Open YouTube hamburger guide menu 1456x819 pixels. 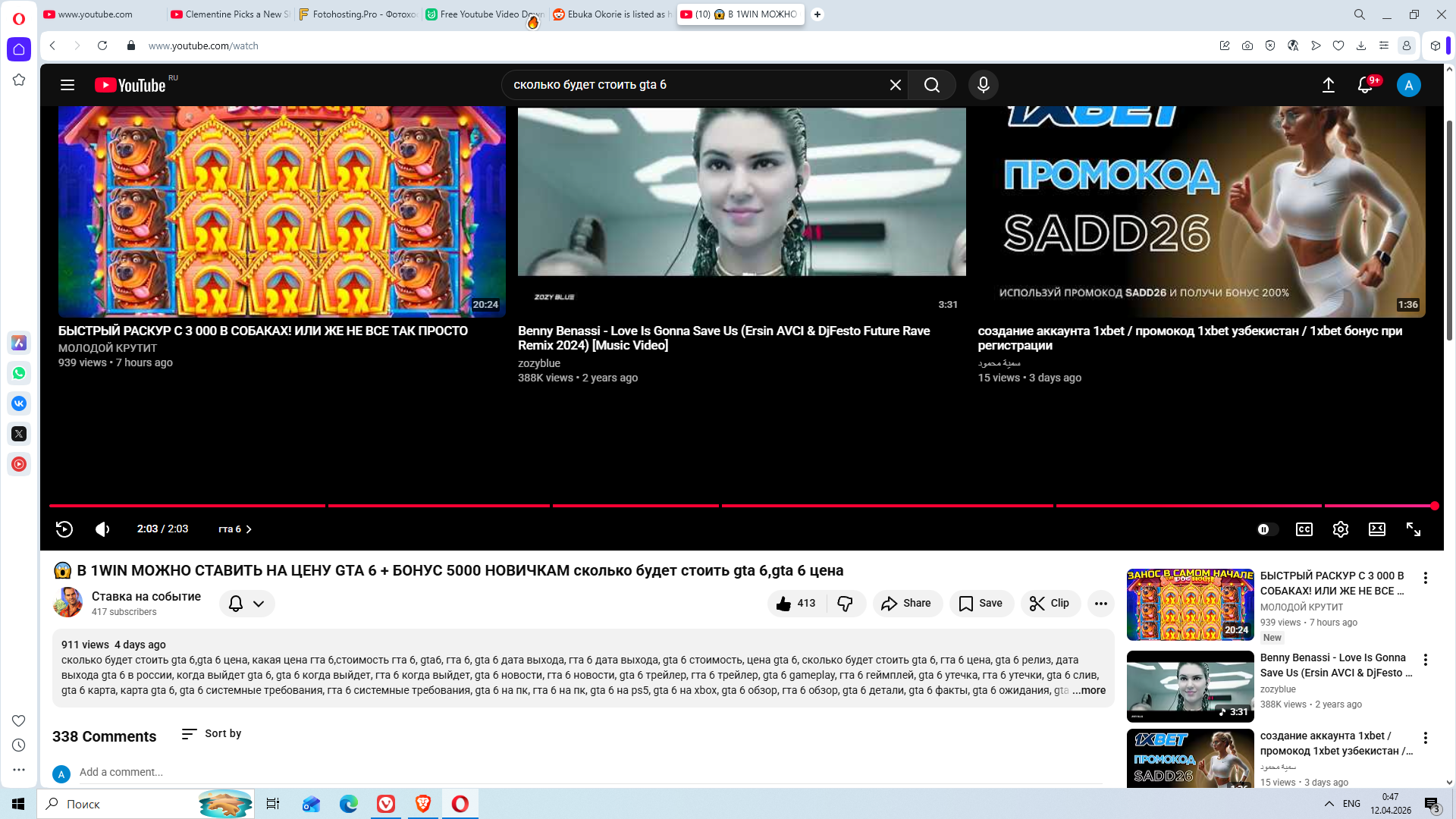coord(67,85)
